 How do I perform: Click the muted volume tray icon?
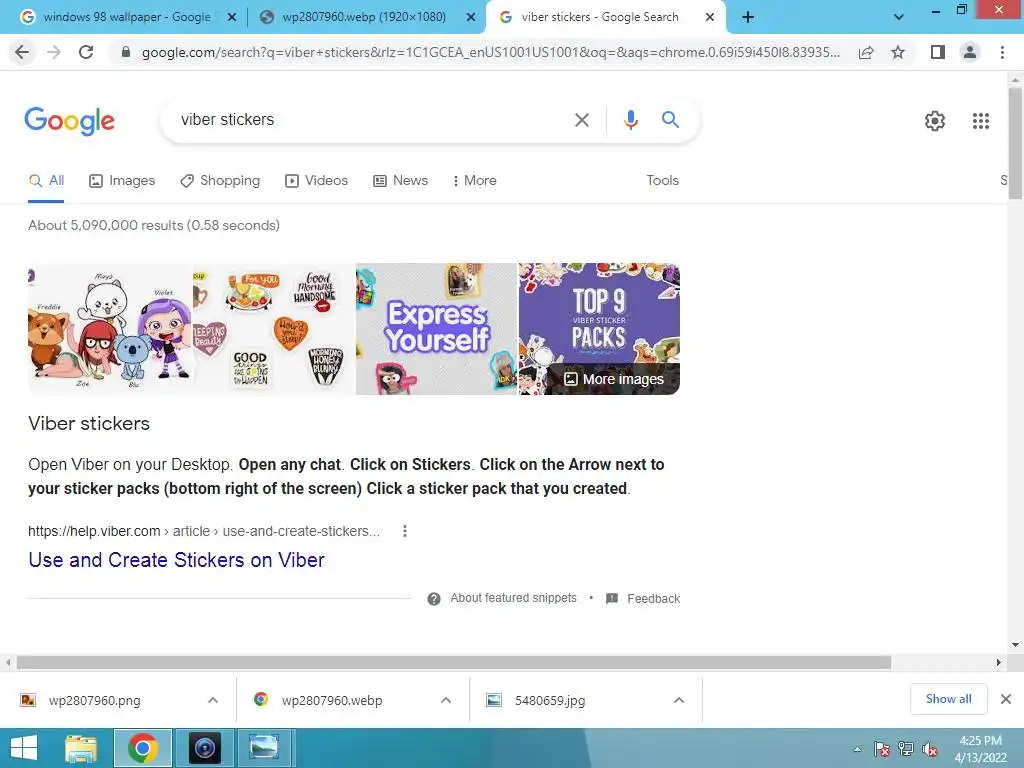(930, 750)
